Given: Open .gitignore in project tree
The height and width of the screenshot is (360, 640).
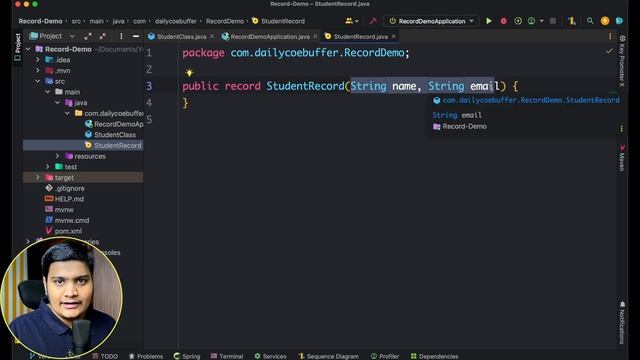Looking at the screenshot, I should tap(64, 188).
